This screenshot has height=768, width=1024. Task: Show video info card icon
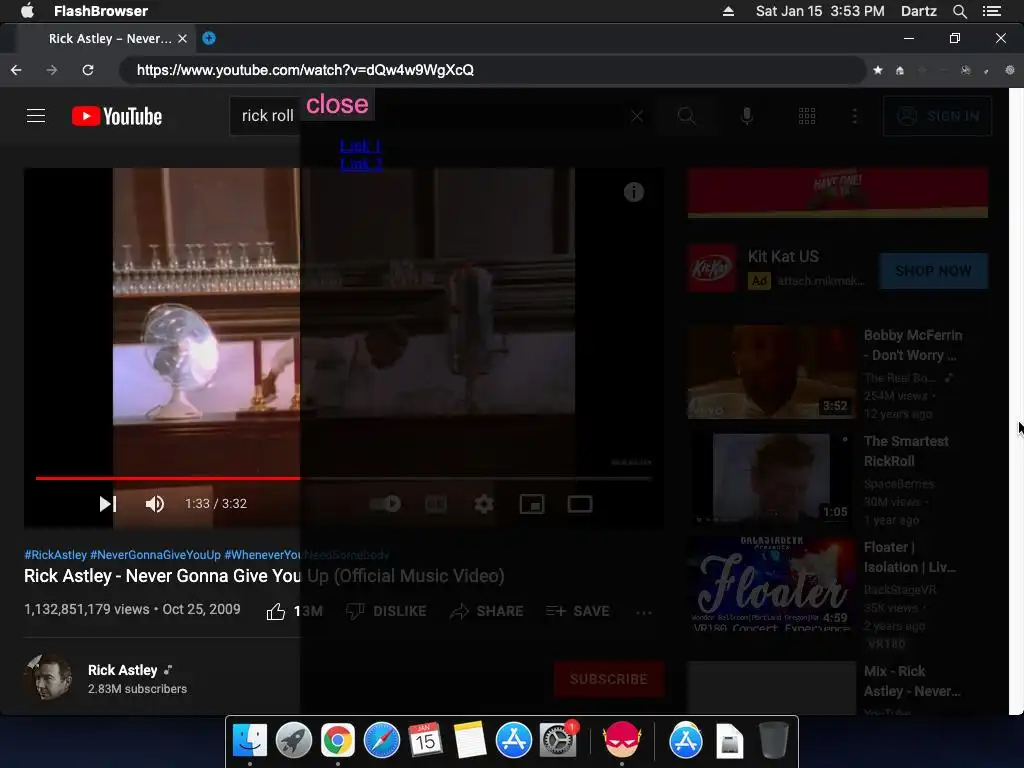click(x=633, y=192)
